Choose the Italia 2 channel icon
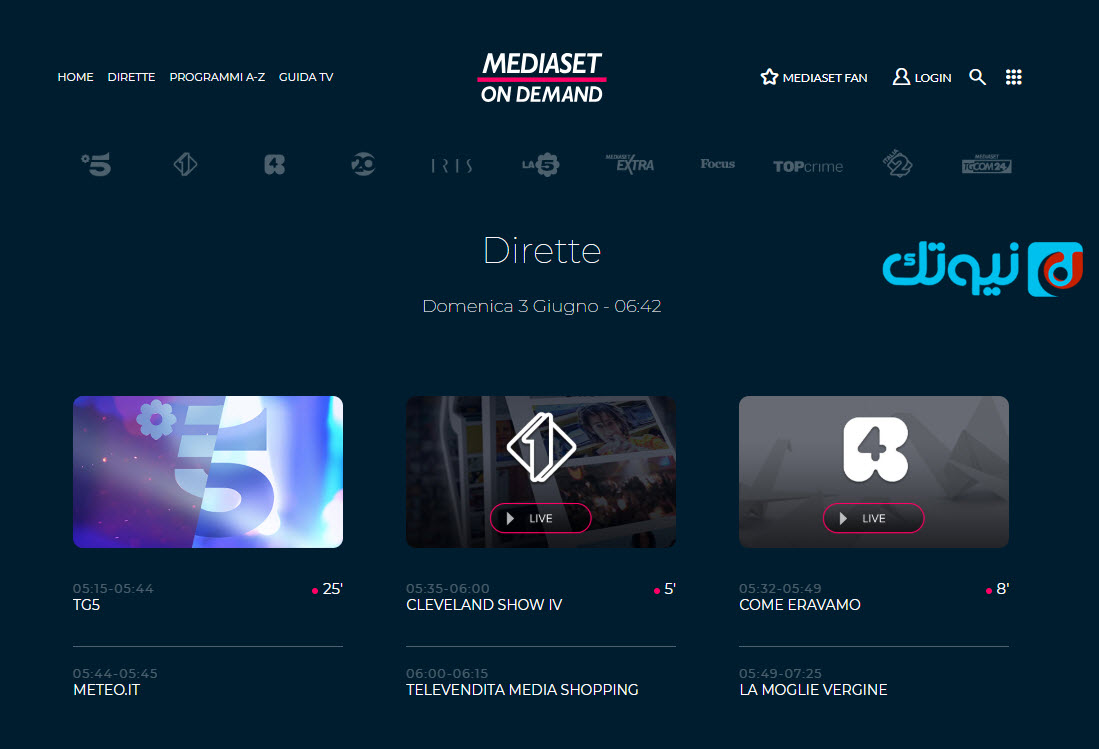Screen dimensions: 1099x749 [898, 165]
